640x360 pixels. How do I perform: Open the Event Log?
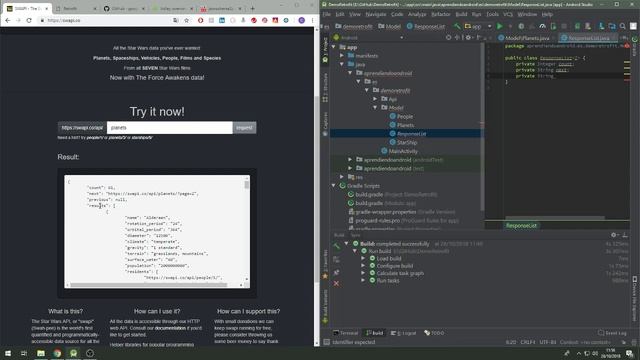pyautogui.click(x=612, y=333)
